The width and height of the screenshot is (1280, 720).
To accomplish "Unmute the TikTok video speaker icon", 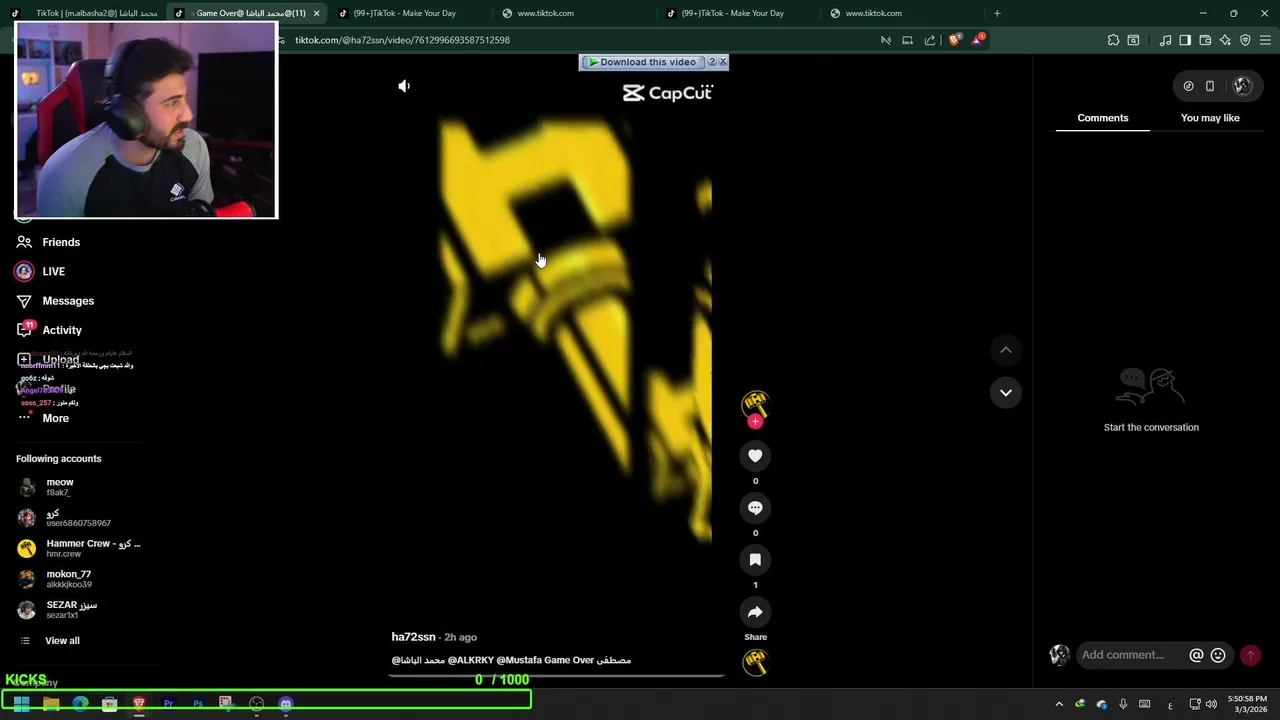I will pos(404,86).
